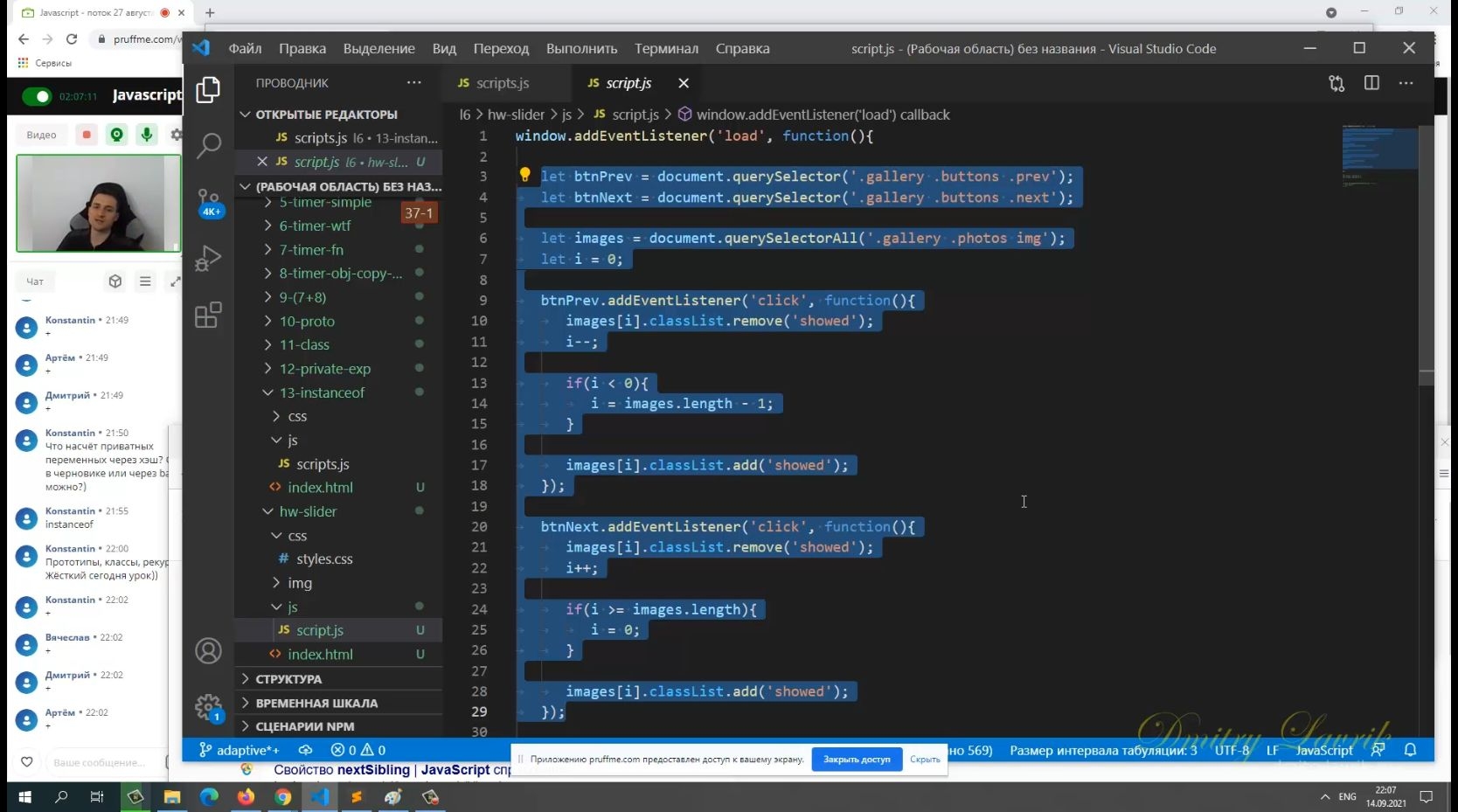Open the editor's more actions menu

[x=1406, y=83]
